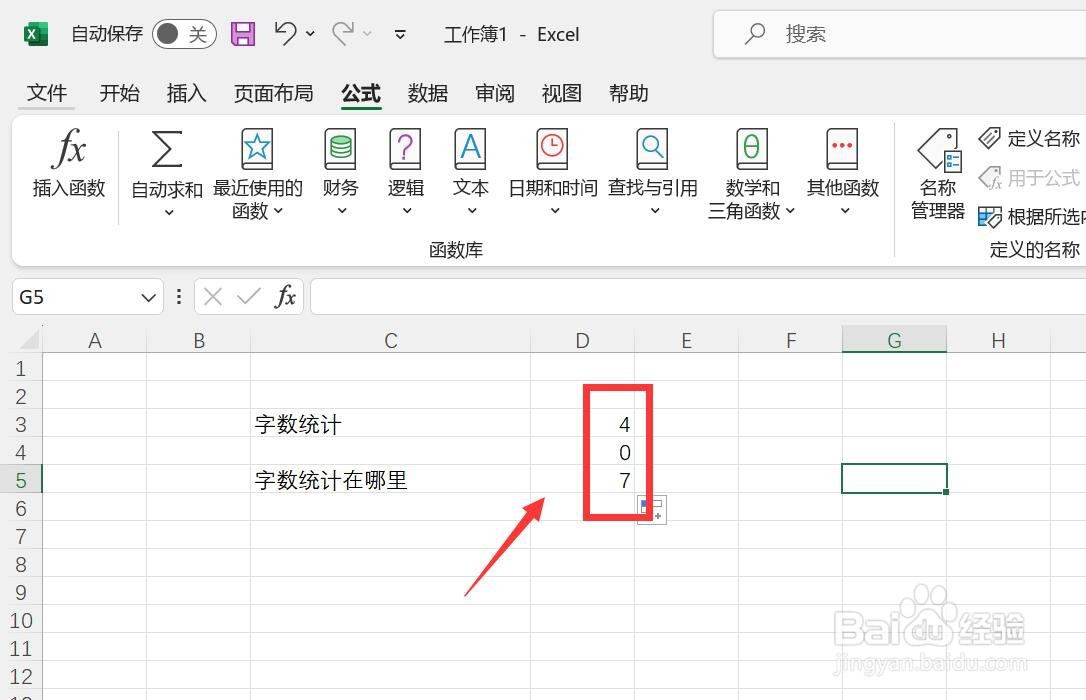
Task: Select cell D3 with value 4
Action: 582,424
